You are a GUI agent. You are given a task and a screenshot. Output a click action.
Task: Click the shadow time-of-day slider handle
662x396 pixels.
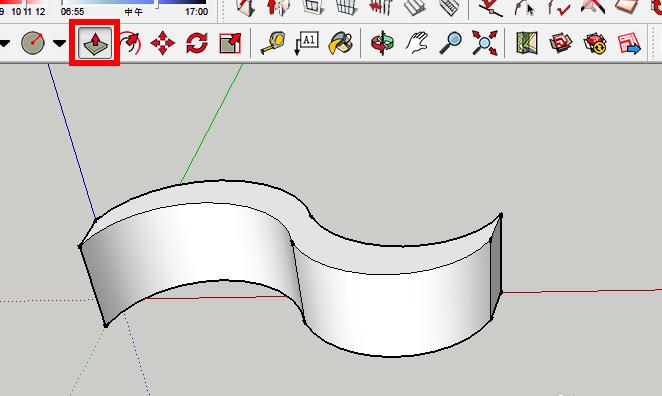point(157,4)
